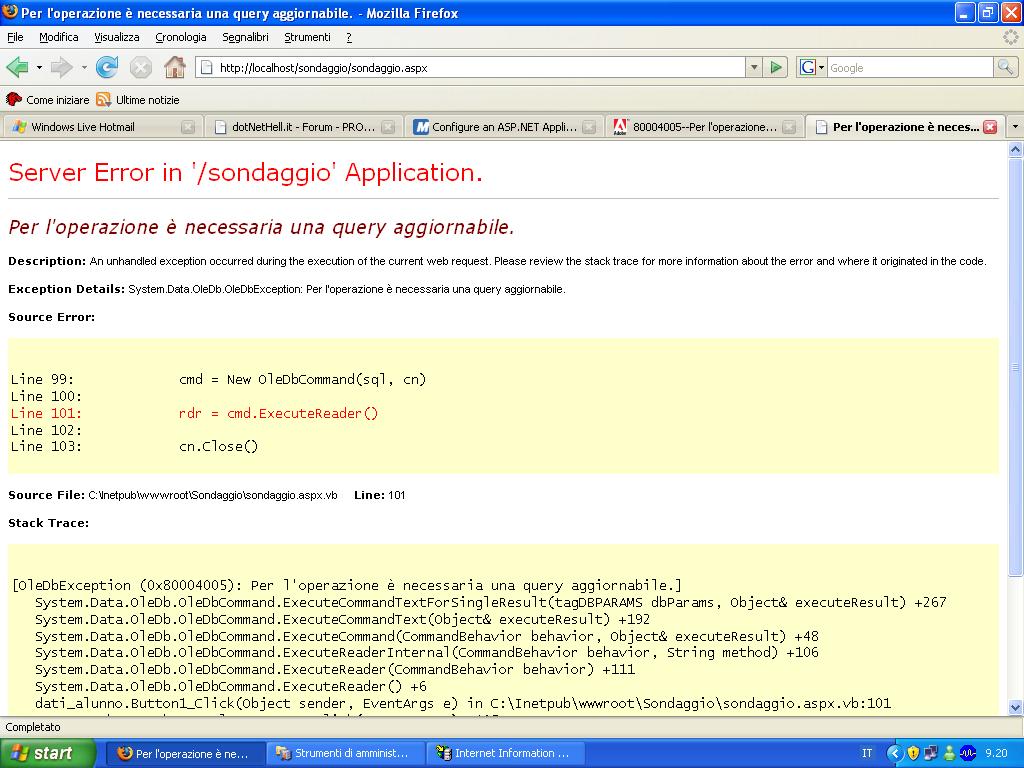Click the Completato status bar text
Screen dimensions: 1024x768
coord(33,727)
